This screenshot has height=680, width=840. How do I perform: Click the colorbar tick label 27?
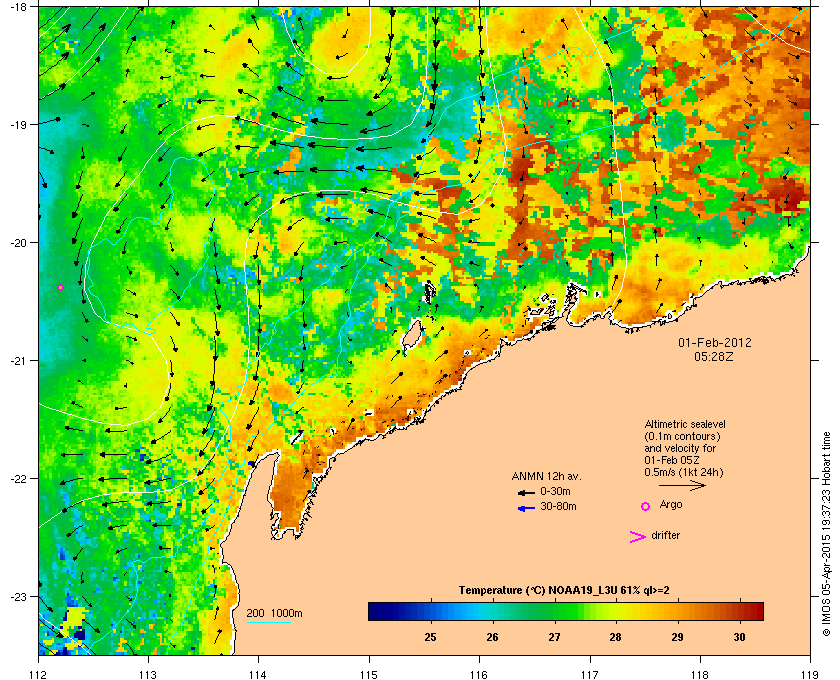coord(554,637)
